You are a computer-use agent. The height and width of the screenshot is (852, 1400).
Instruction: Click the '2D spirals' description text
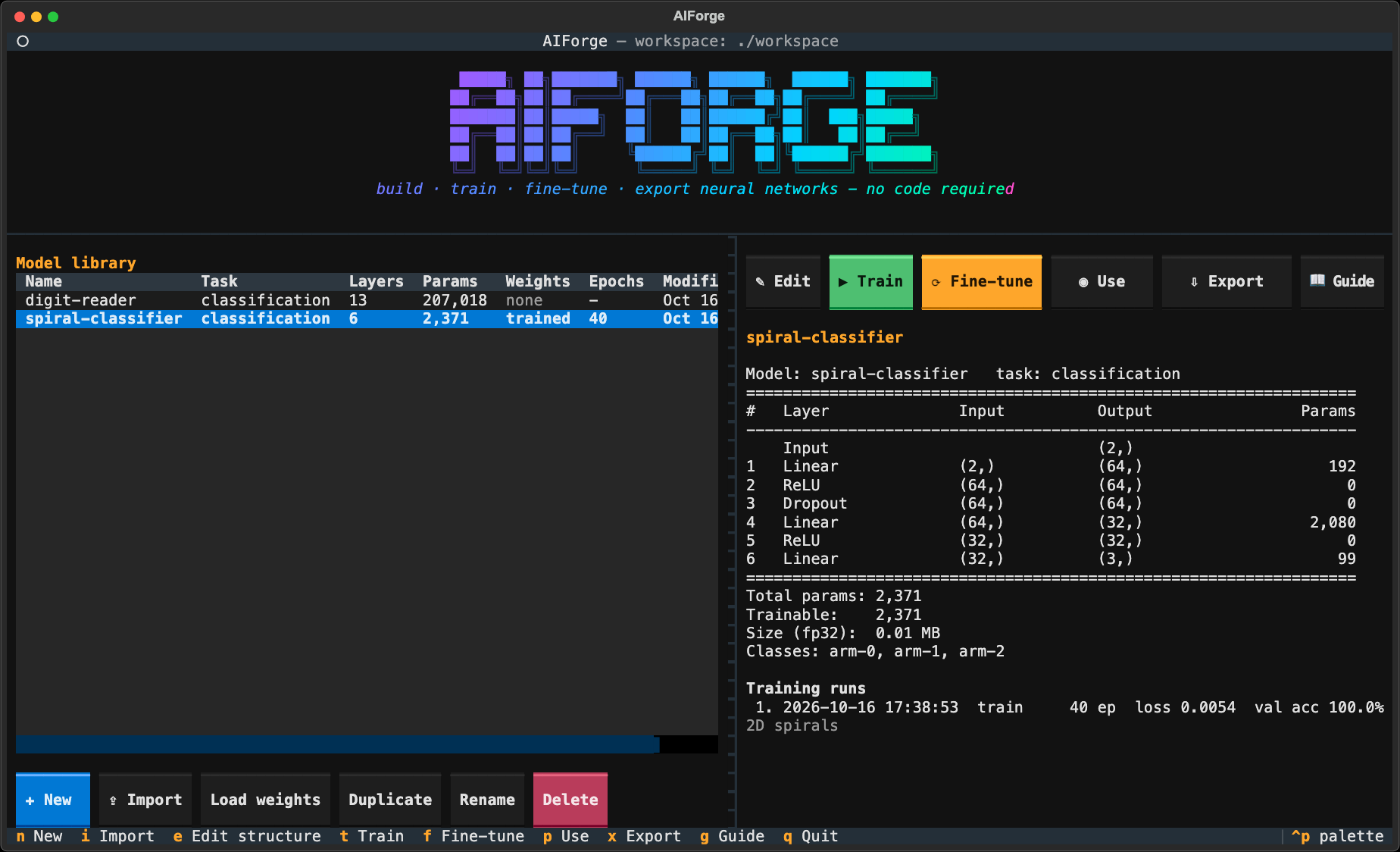coord(792,725)
